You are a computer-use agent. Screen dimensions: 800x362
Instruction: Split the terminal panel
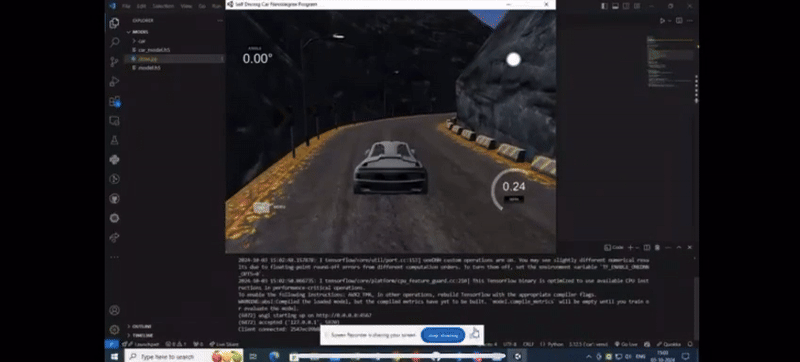coord(646,247)
